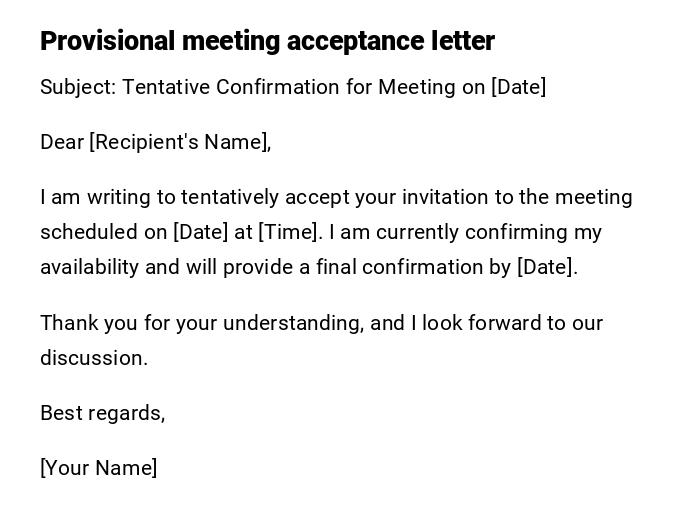Select the [Recipient's Name] placeholder
700x530 pixels.
click(180, 142)
